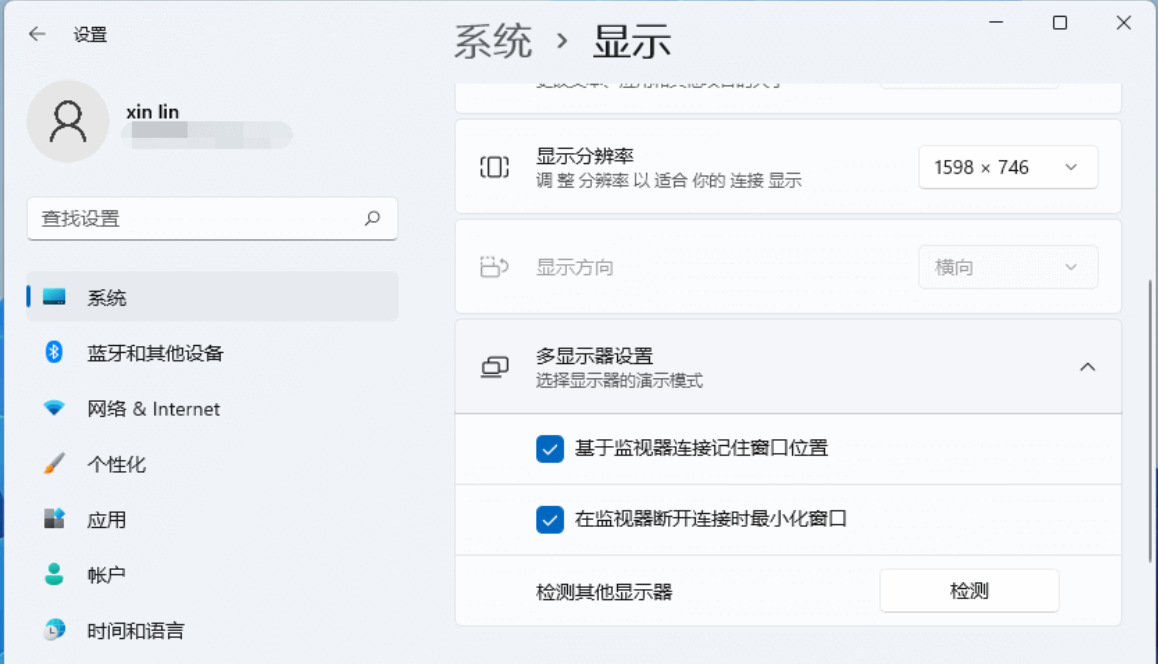Open the 显示分辨率 1598 × 746 dropdown

[1008, 168]
